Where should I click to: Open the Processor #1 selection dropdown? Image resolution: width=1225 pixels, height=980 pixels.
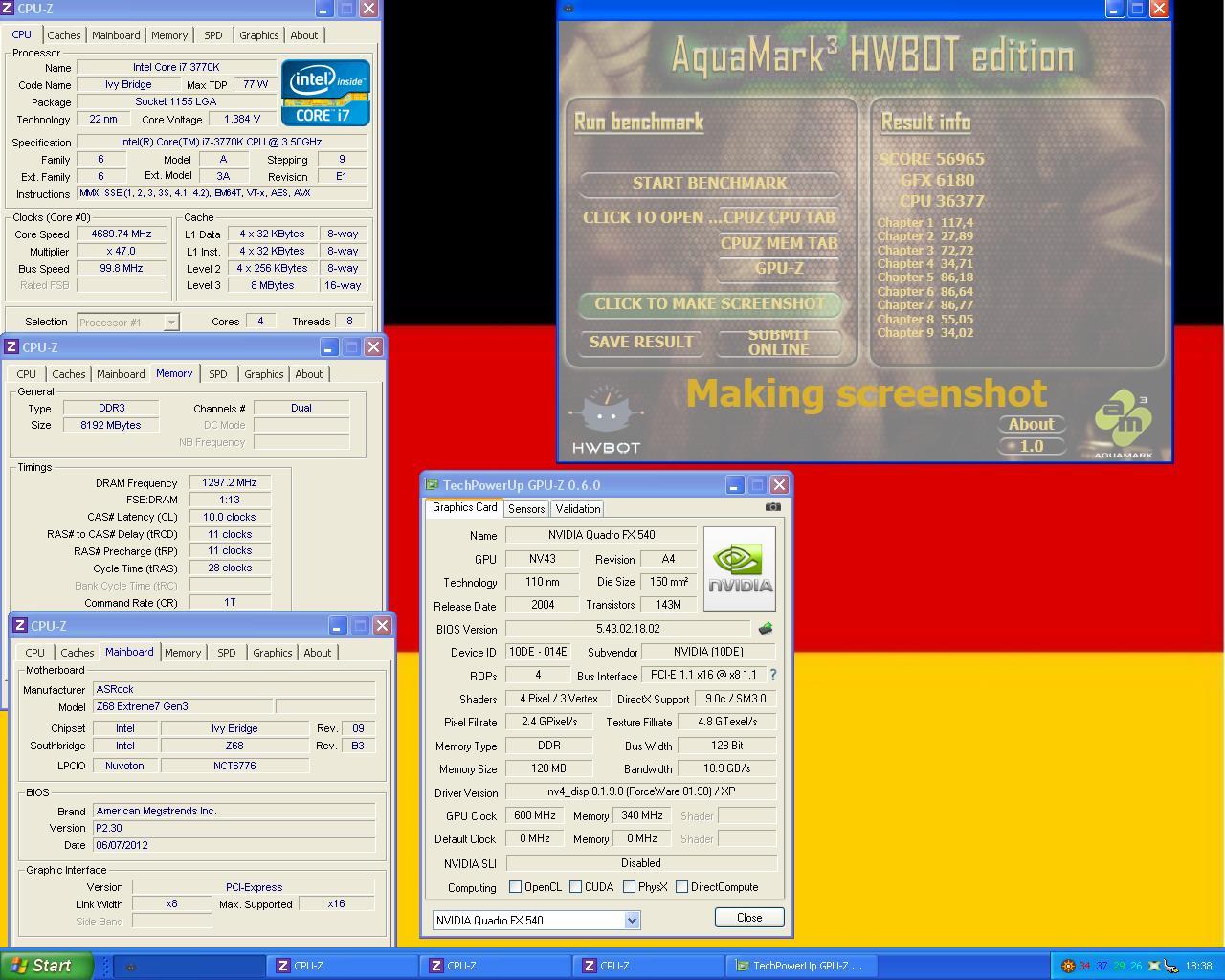tap(170, 323)
